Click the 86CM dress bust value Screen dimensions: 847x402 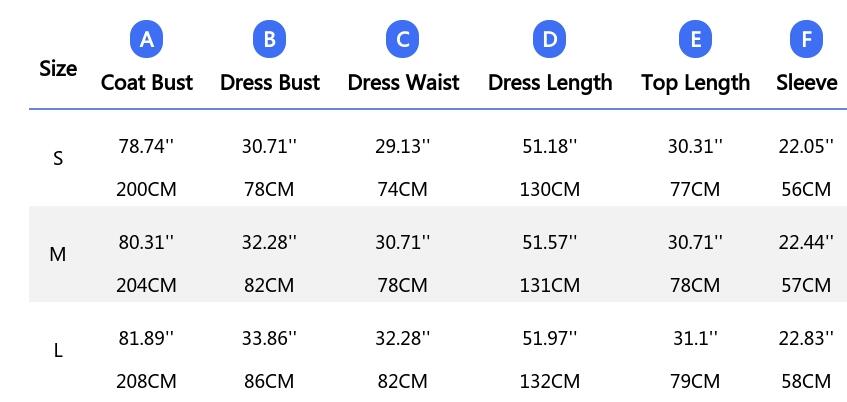pos(269,381)
